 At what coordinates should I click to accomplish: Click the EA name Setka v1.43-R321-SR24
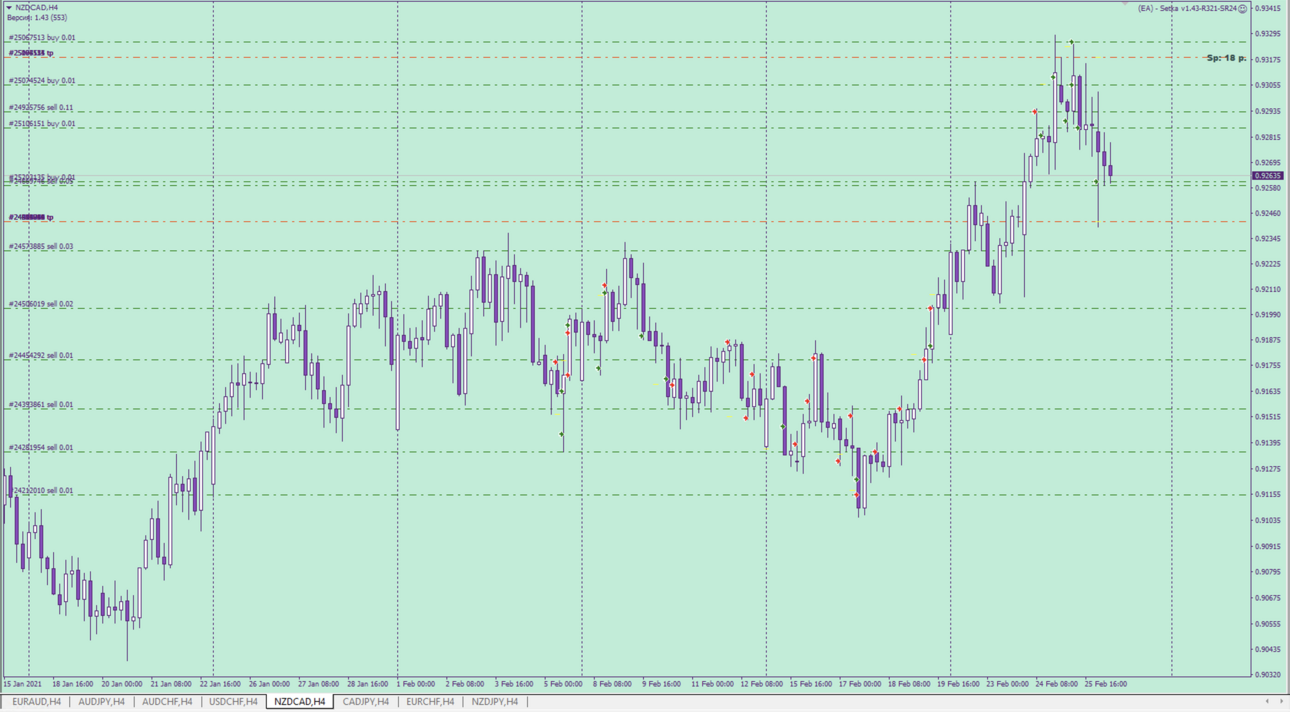tap(1197, 8)
